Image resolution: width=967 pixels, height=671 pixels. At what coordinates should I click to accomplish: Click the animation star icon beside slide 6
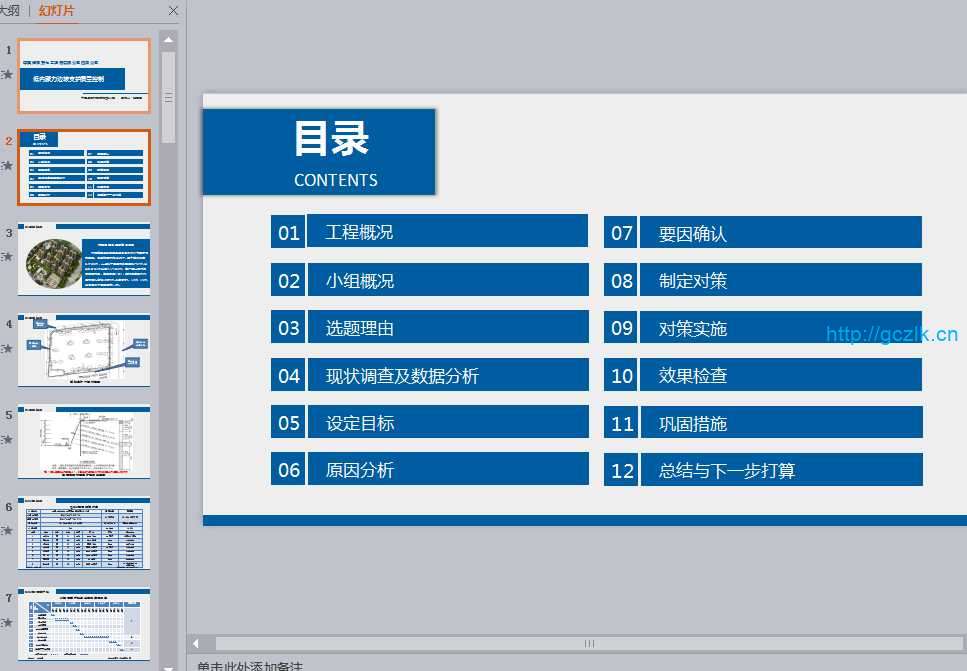pos(8,531)
